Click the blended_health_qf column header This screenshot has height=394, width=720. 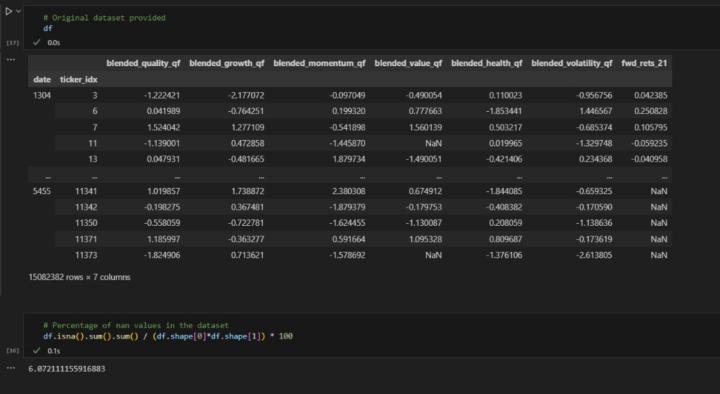click(487, 63)
